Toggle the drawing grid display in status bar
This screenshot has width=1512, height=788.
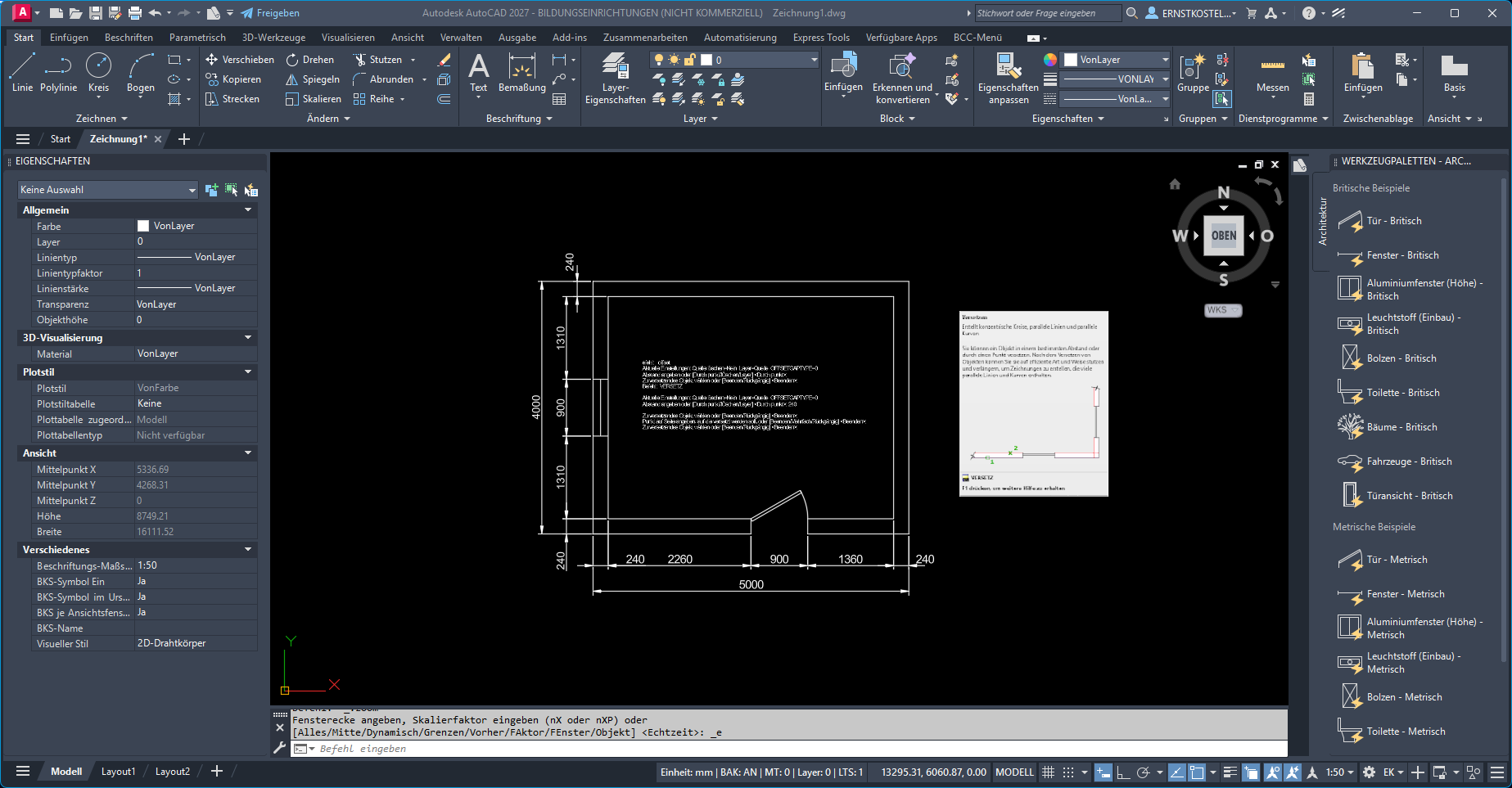click(1048, 772)
